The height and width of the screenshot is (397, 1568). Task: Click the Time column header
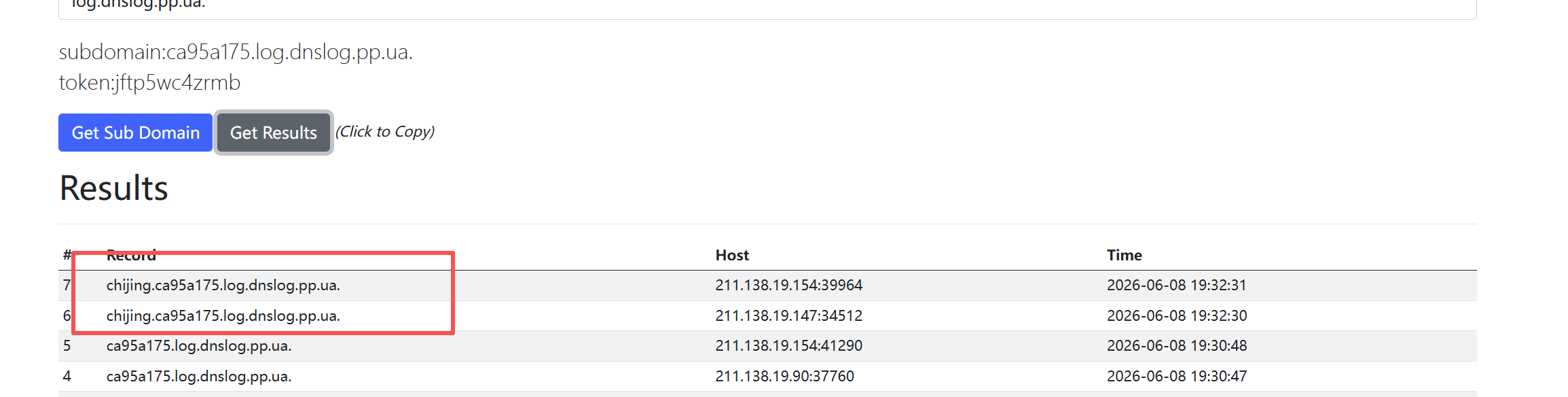pyautogui.click(x=1125, y=255)
